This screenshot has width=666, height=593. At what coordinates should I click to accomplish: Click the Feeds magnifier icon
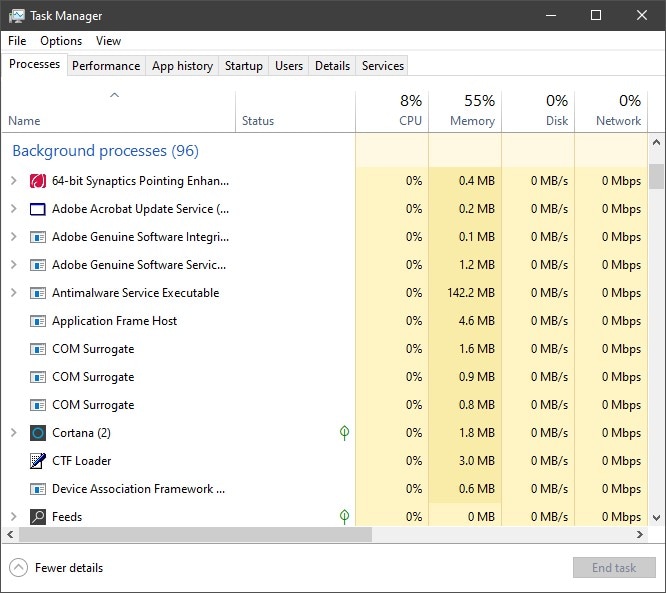pos(38,517)
